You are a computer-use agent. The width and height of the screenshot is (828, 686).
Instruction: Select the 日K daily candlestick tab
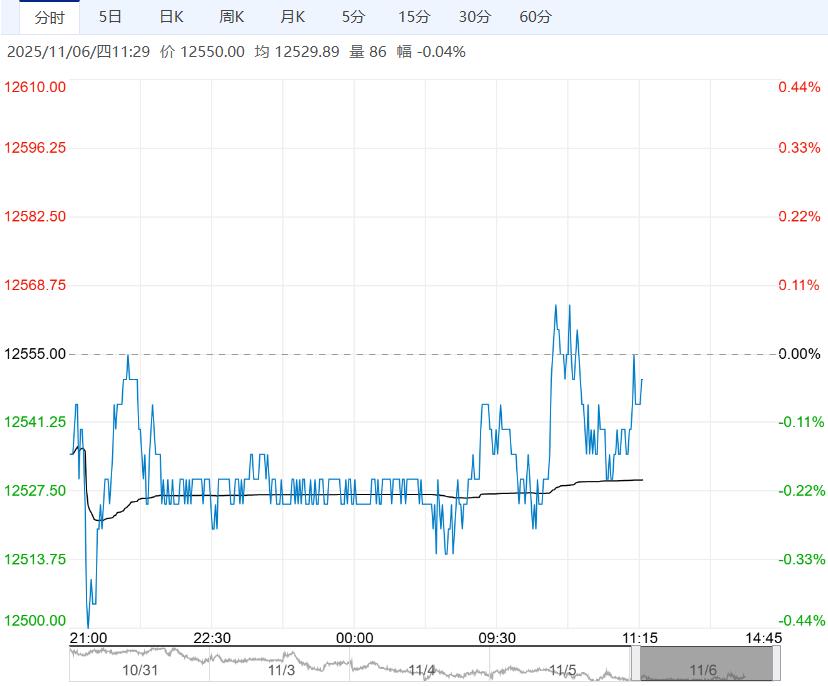pyautogui.click(x=172, y=17)
